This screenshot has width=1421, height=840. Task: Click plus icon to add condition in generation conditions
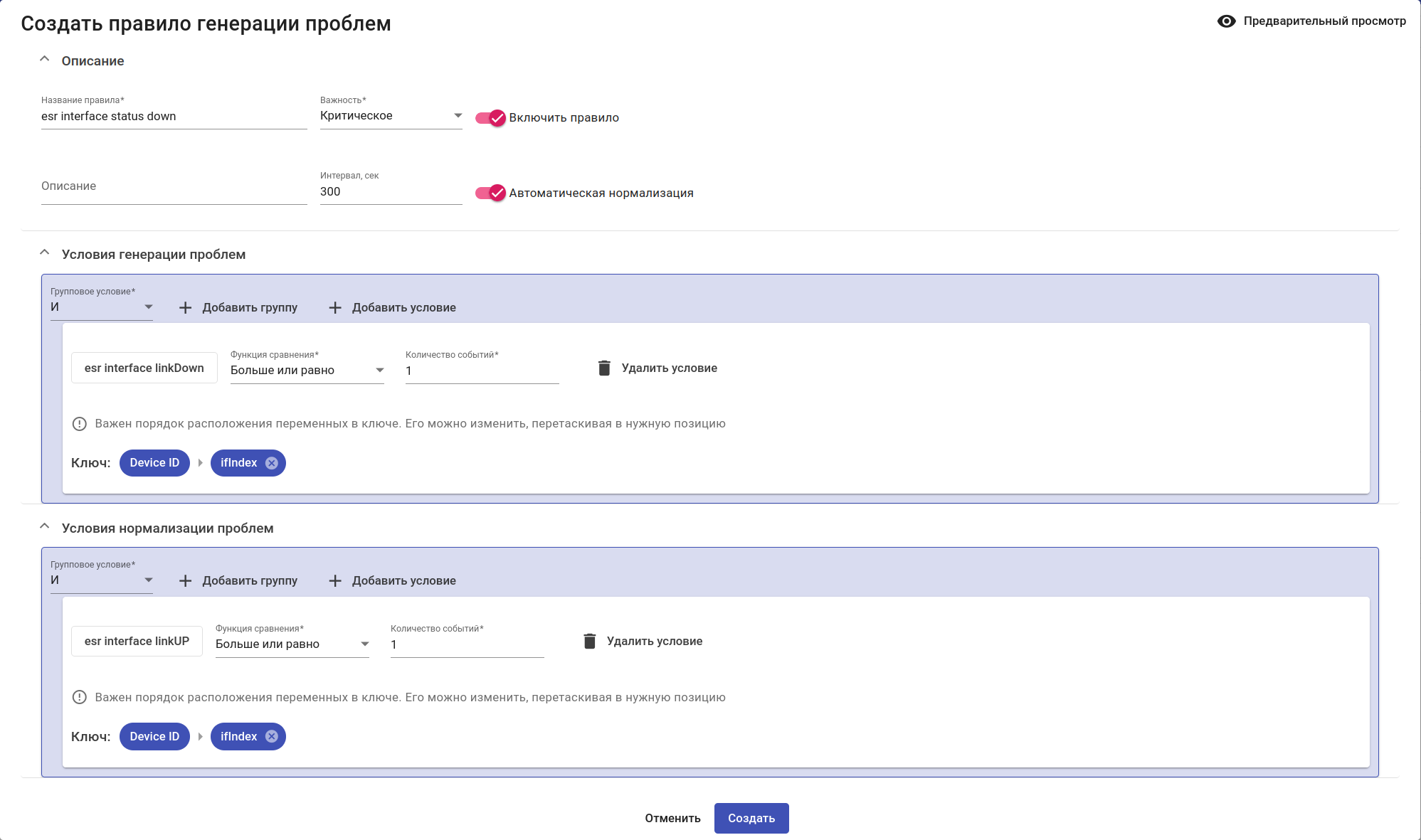click(335, 307)
